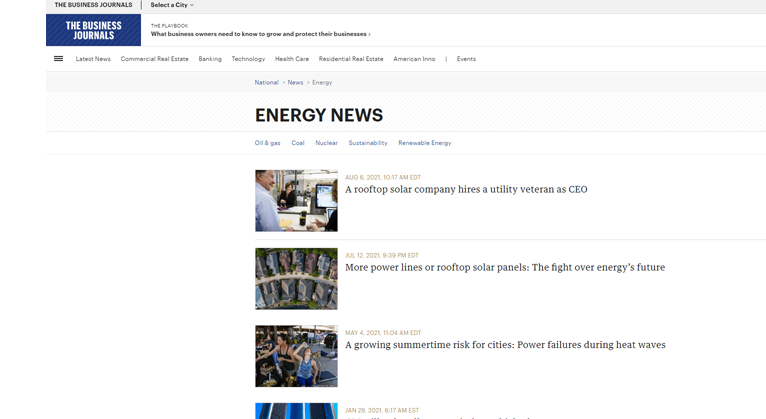Open heat waves article thumbnail
The width and height of the screenshot is (766, 419).
[x=296, y=356]
